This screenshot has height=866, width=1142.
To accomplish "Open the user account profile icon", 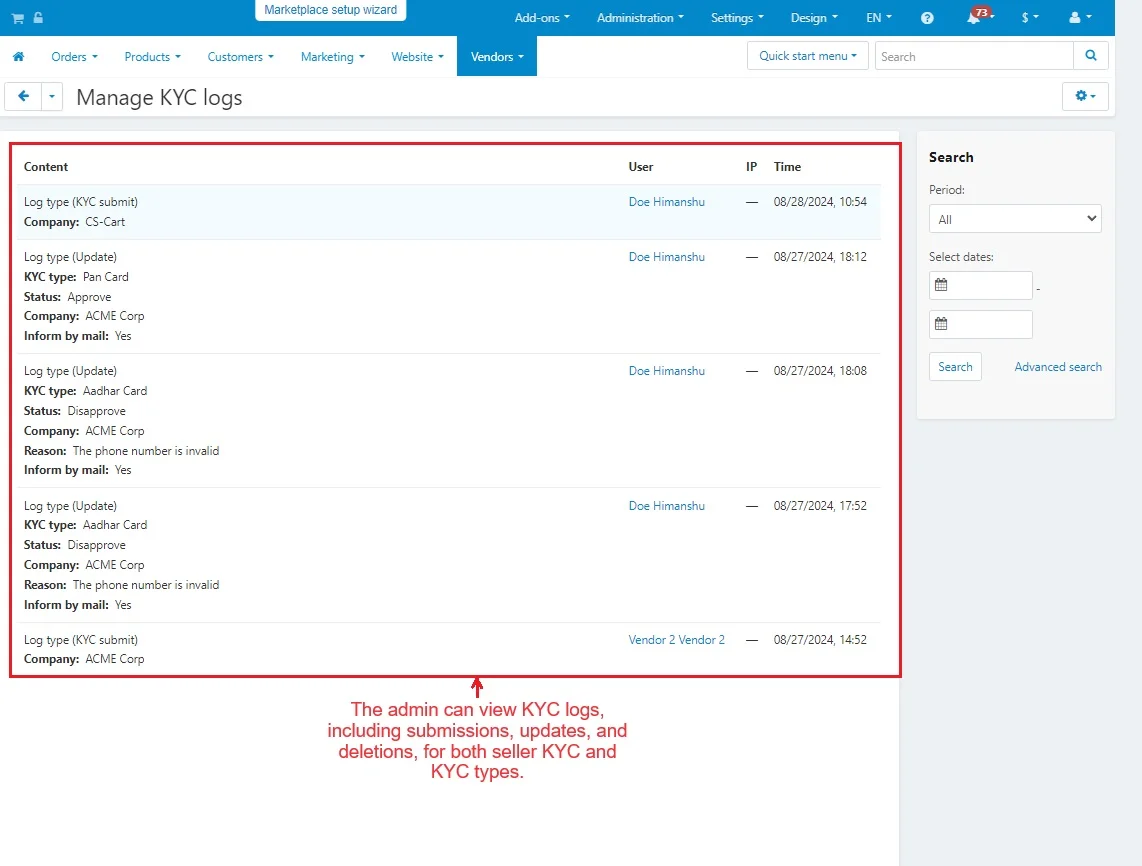I will click(x=1080, y=18).
